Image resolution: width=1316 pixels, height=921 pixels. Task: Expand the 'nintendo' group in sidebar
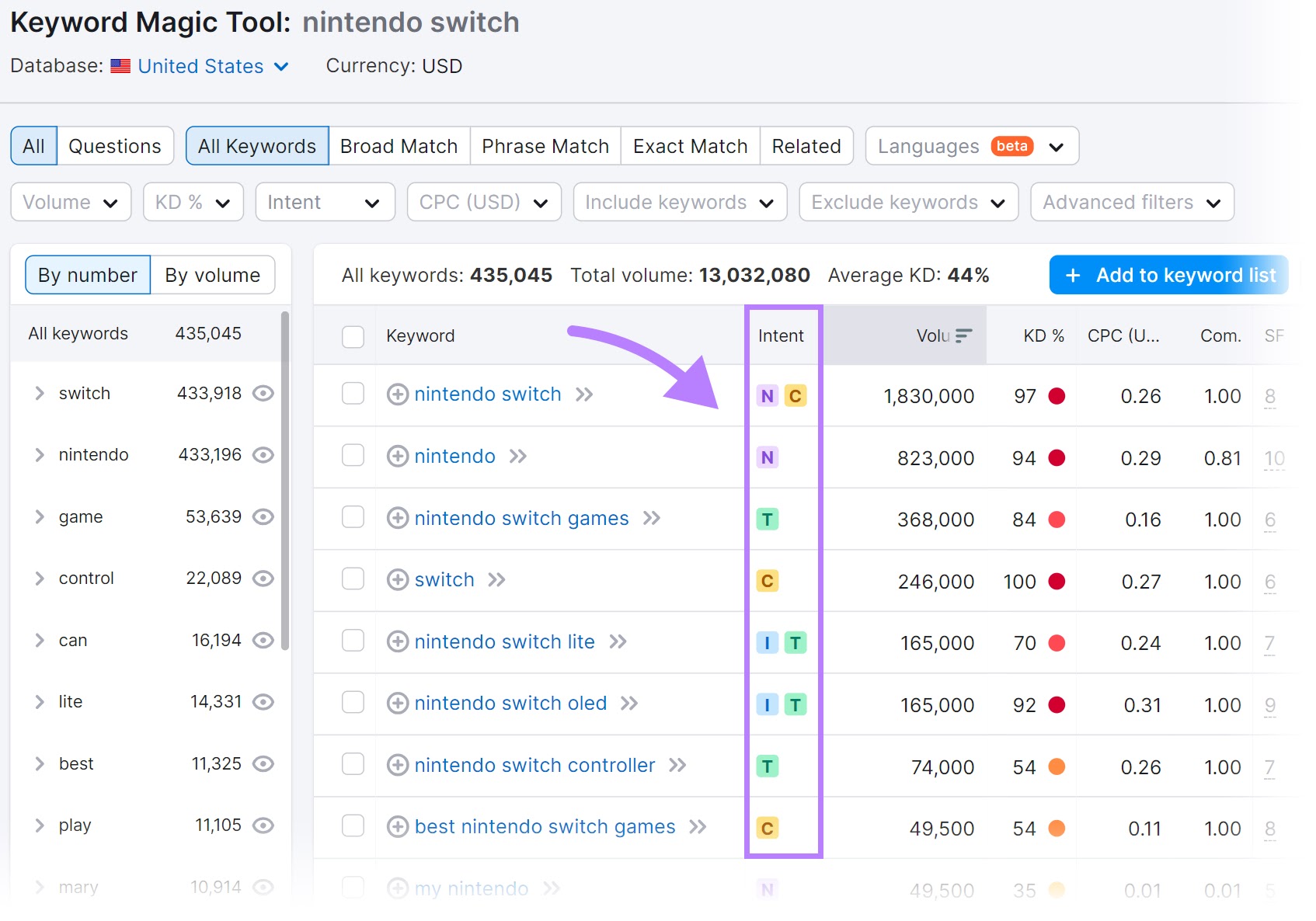[40, 455]
